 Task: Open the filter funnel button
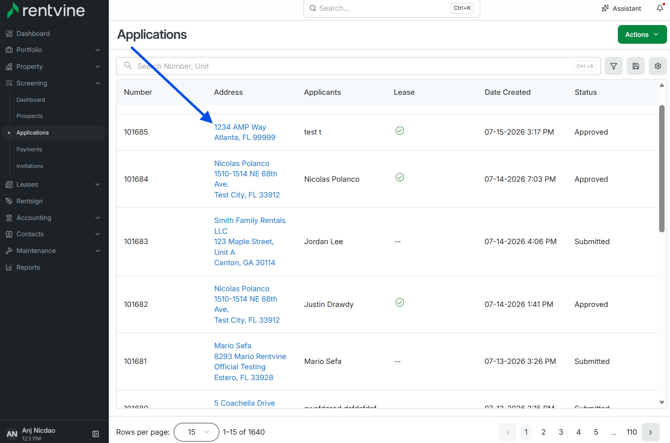(x=614, y=66)
